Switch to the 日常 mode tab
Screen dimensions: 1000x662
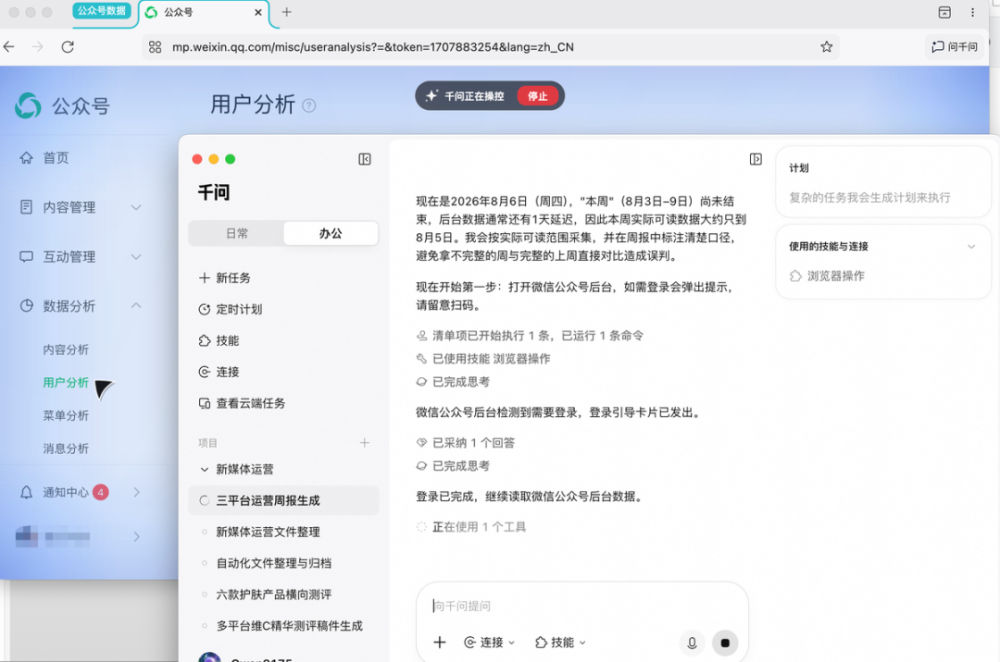coord(237,233)
